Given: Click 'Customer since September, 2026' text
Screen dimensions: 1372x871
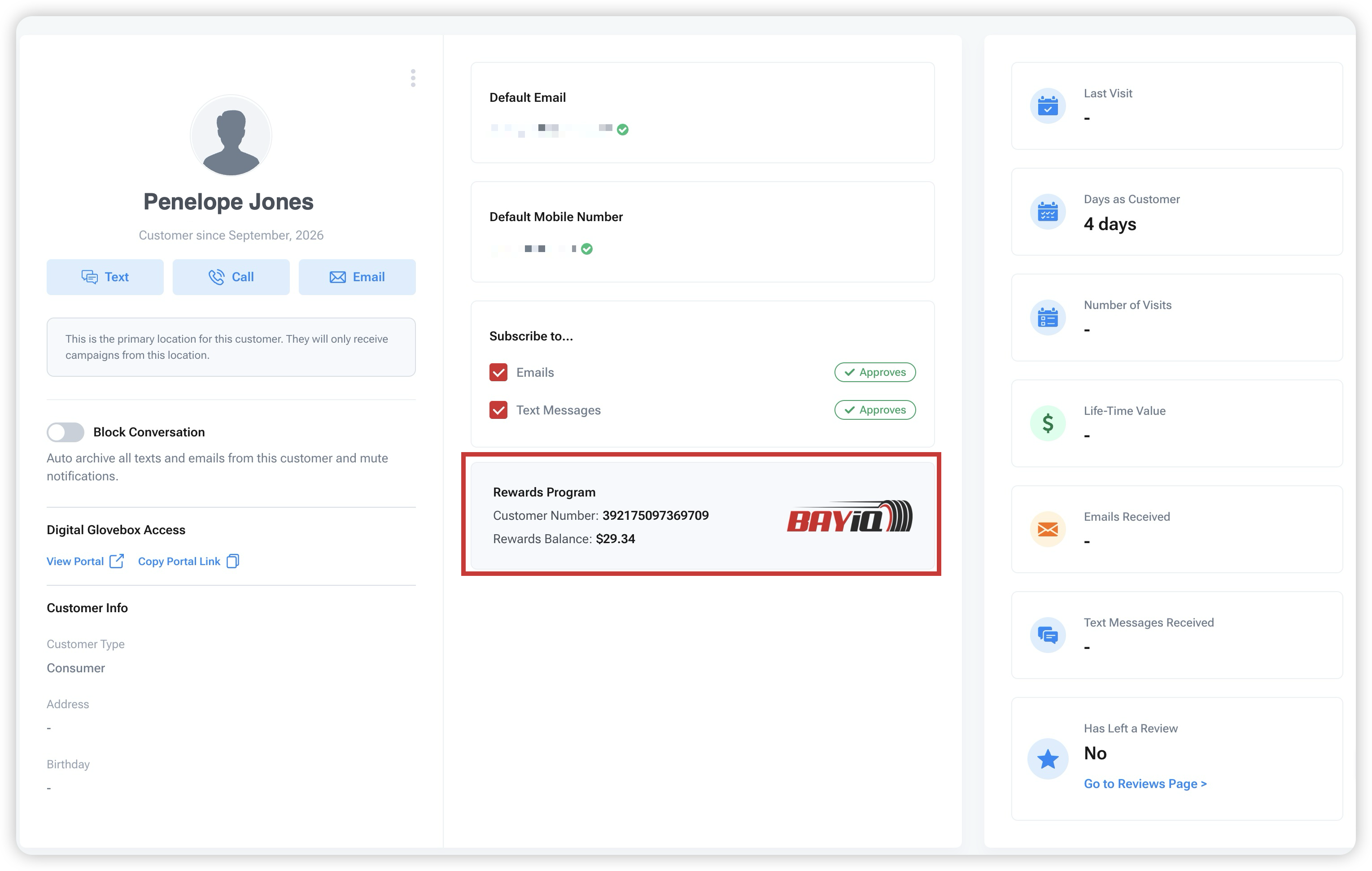Looking at the screenshot, I should (x=231, y=235).
